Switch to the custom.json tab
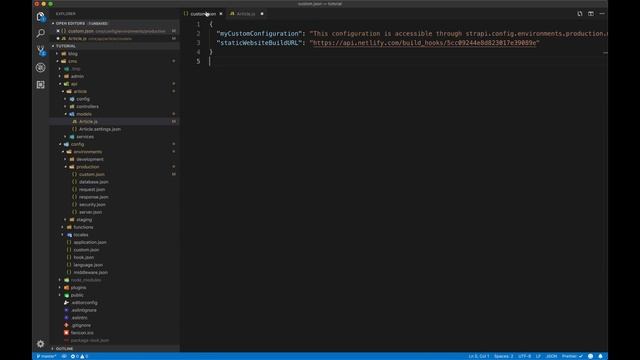640x360 pixels. tap(203, 14)
